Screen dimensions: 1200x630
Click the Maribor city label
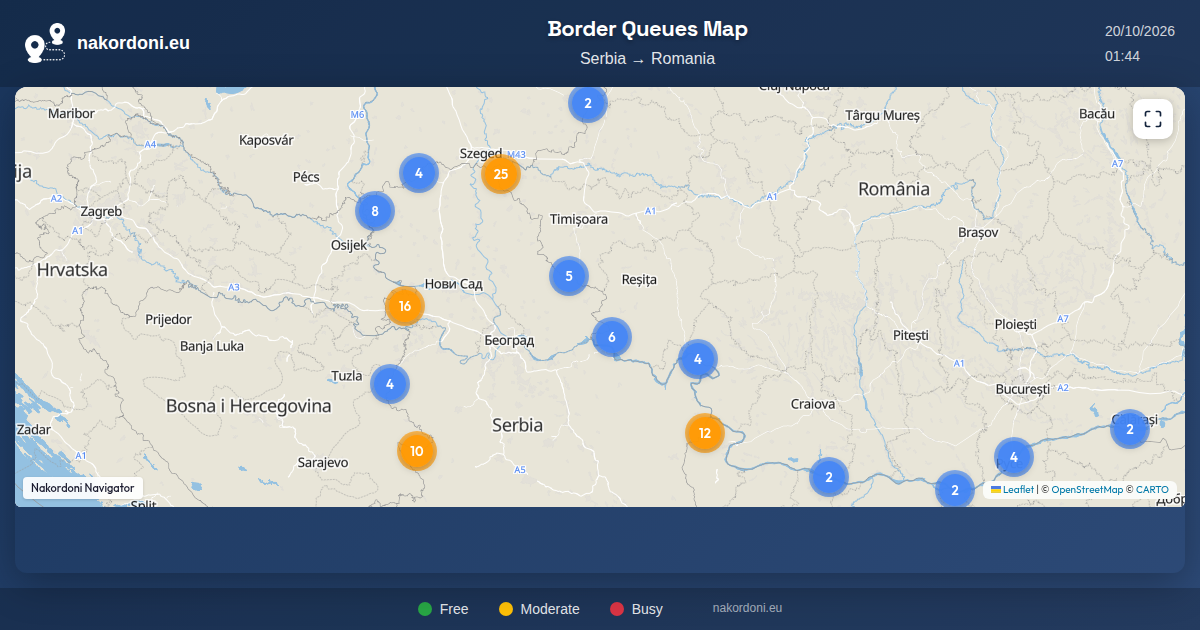point(71,114)
